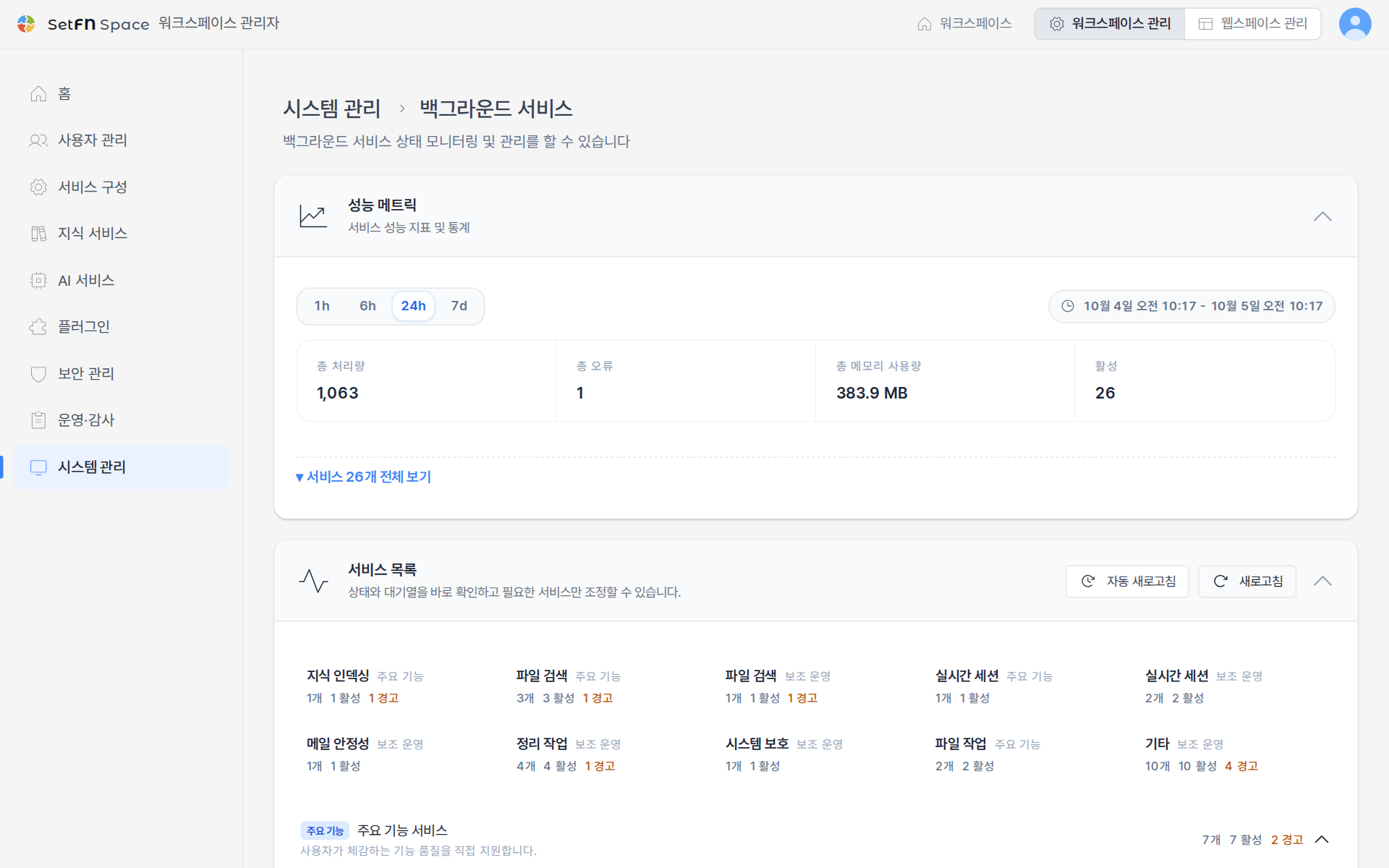The width and height of the screenshot is (1389, 868).
Task: Open the date range picker
Action: (x=1192, y=306)
